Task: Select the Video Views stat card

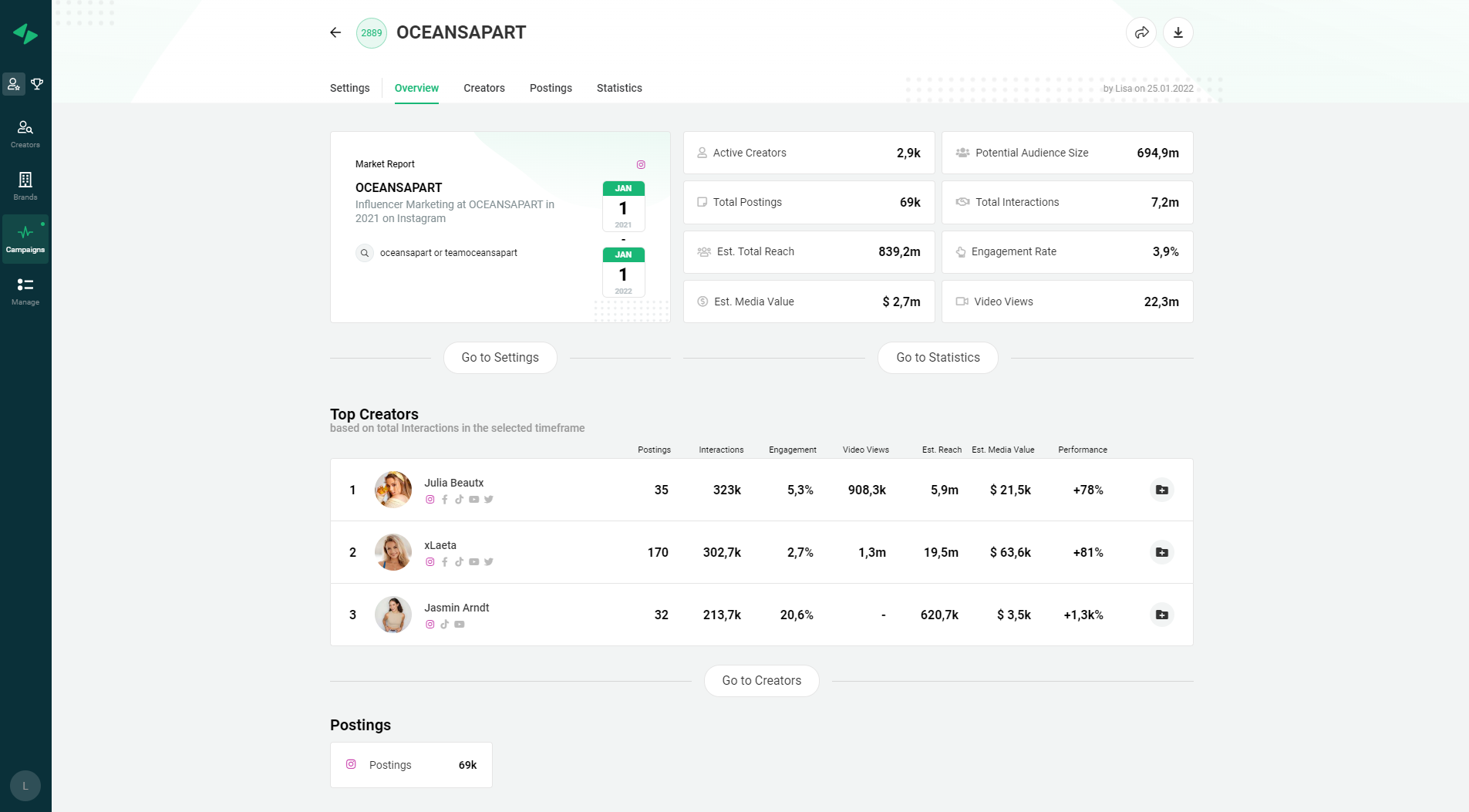Action: pos(1067,302)
